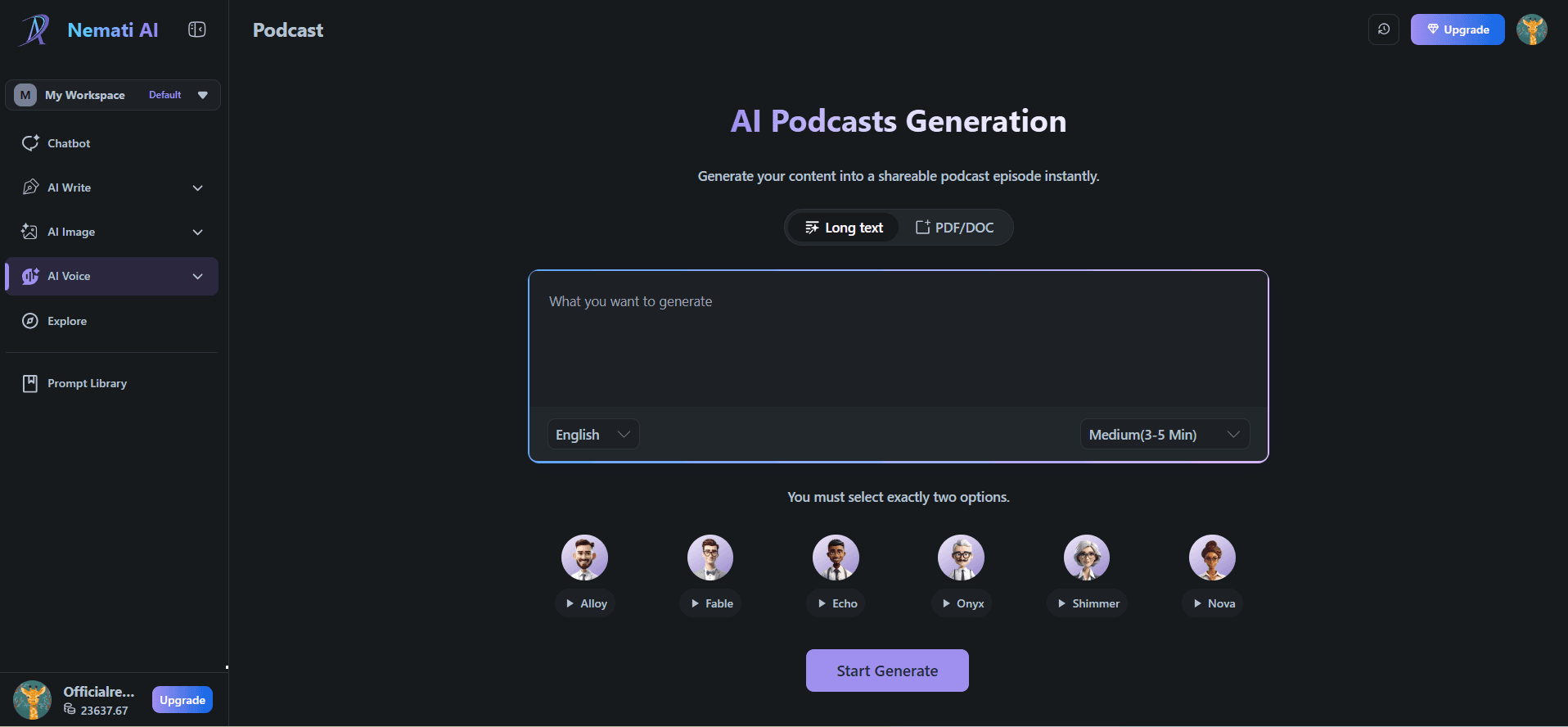This screenshot has width=1568, height=727.
Task: Click the Upgrade button in the sidebar footer
Action: [x=182, y=700]
